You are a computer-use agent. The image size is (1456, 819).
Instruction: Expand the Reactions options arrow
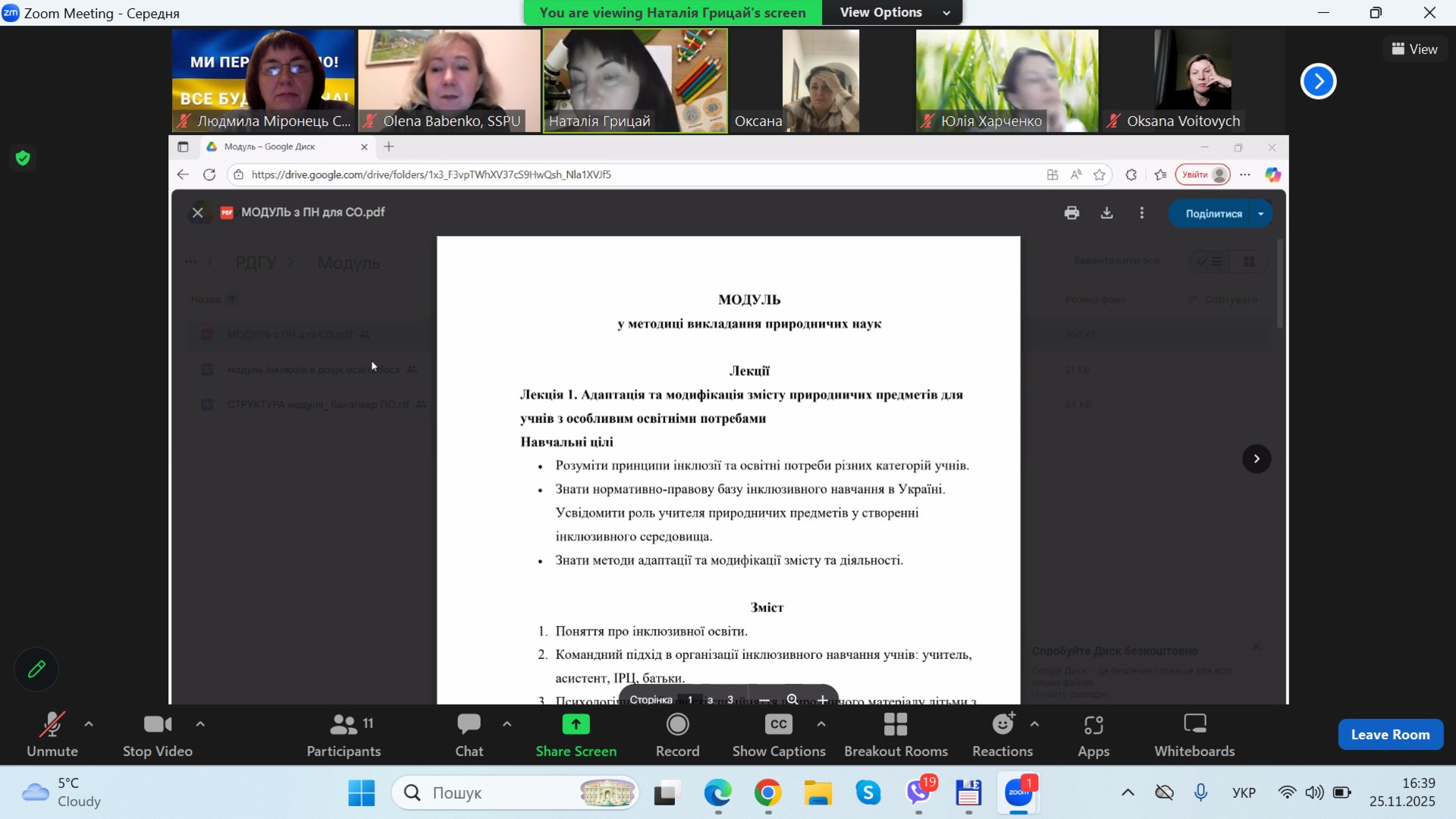tap(1034, 724)
